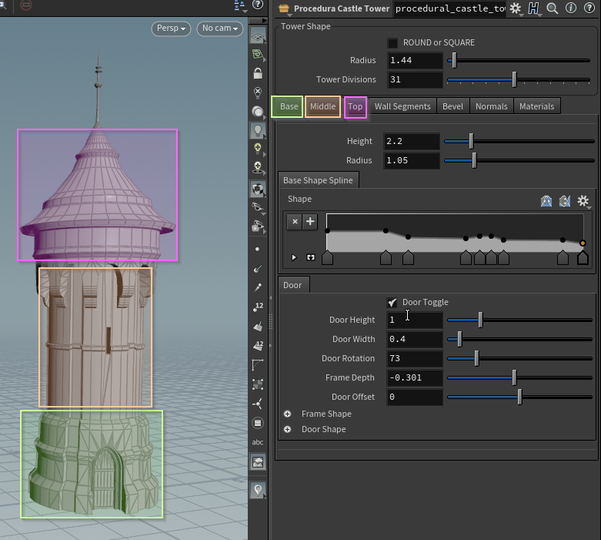This screenshot has height=540, width=601.
Task: Select the Door tab
Action: (x=292, y=285)
